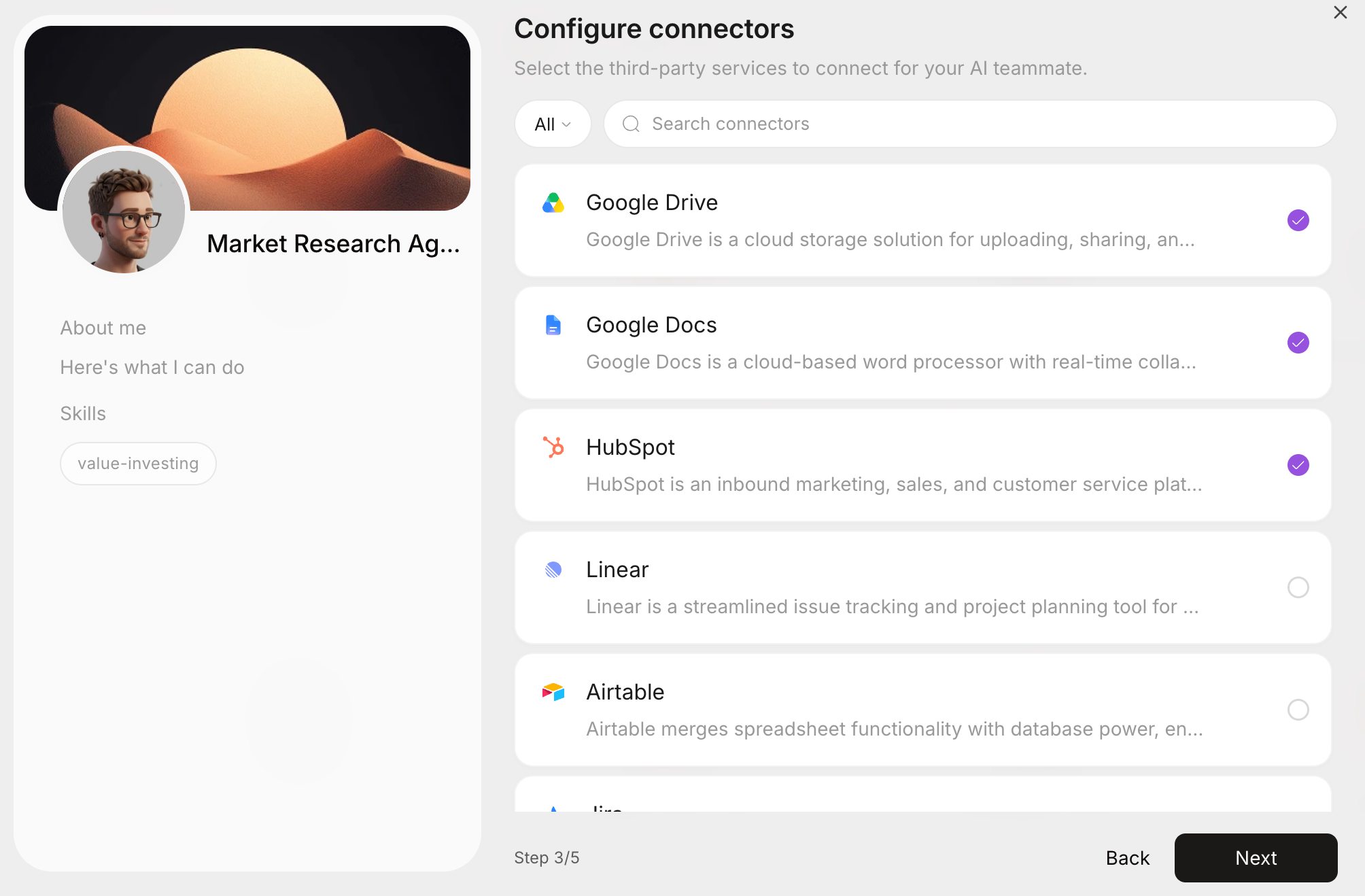The image size is (1365, 896).
Task: Click the HubSpot sprocket icon
Action: [553, 447]
